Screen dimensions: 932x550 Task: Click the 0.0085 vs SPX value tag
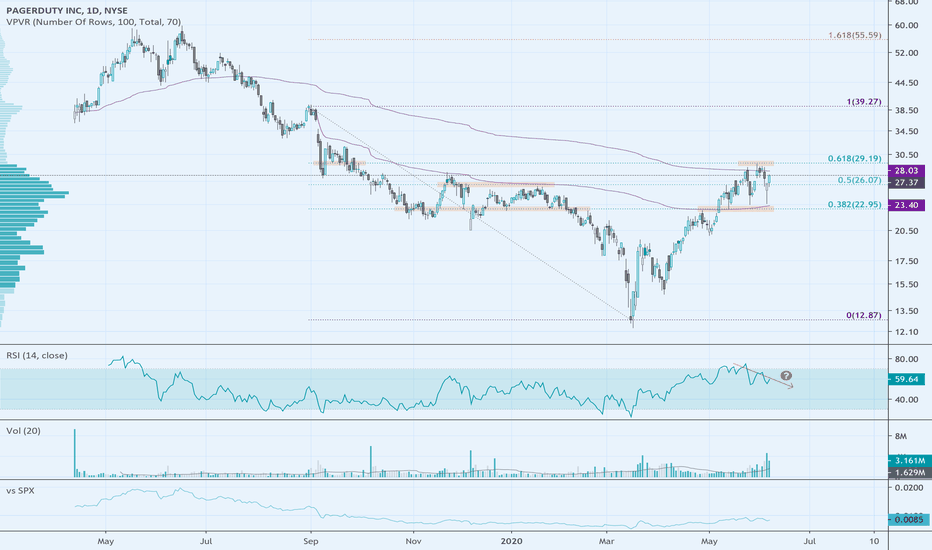pos(909,520)
